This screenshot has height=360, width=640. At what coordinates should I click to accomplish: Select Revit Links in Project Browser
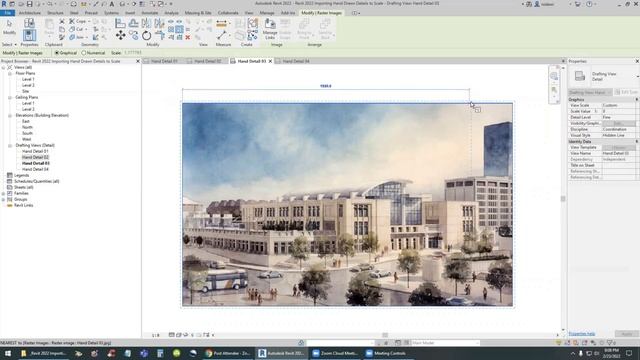(x=24, y=205)
